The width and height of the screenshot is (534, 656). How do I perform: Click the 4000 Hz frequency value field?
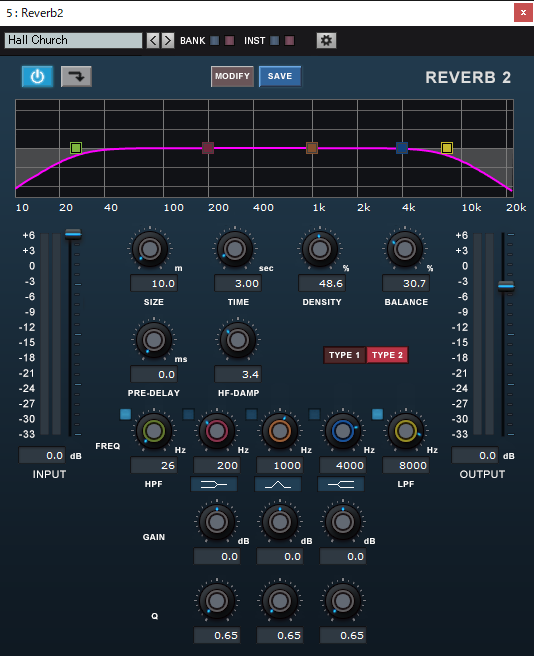[x=343, y=465]
